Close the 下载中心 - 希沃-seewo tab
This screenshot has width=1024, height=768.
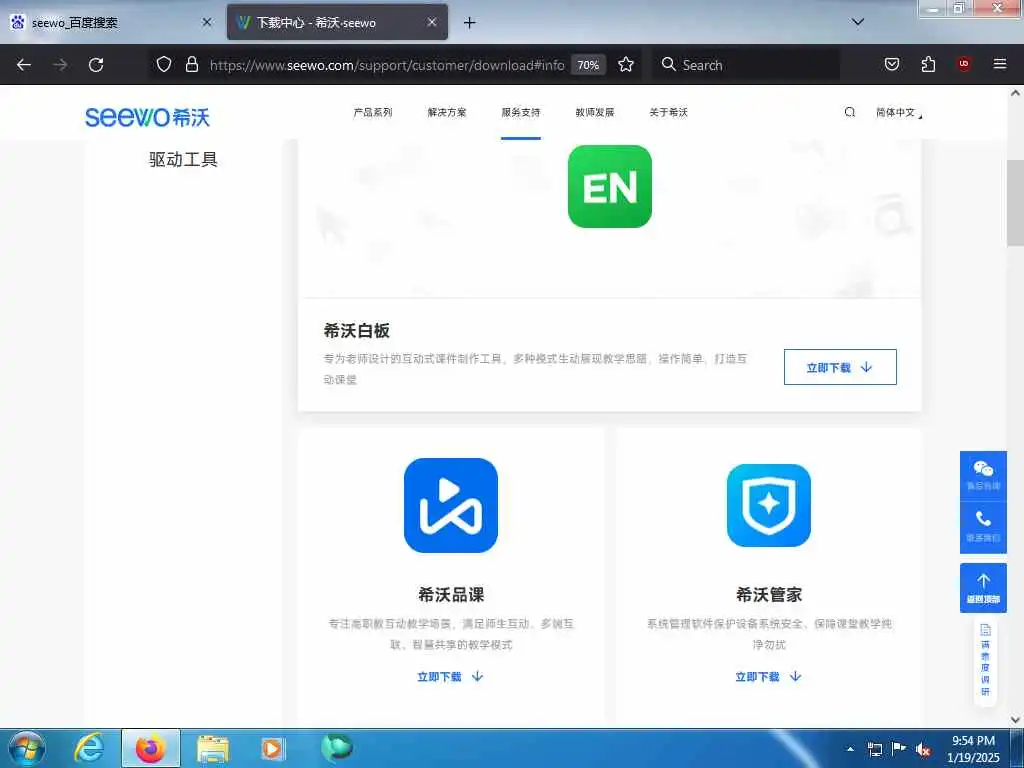tap(432, 22)
